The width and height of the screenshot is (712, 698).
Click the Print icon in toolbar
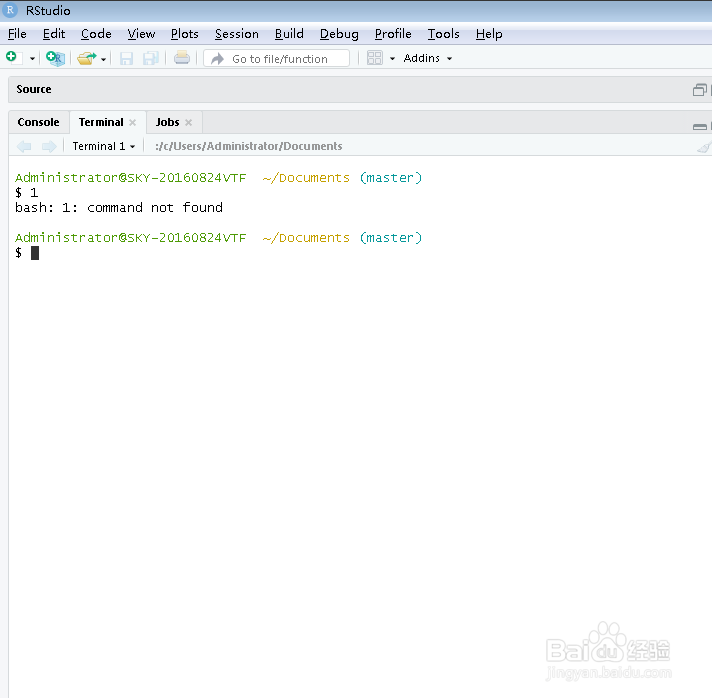click(182, 58)
